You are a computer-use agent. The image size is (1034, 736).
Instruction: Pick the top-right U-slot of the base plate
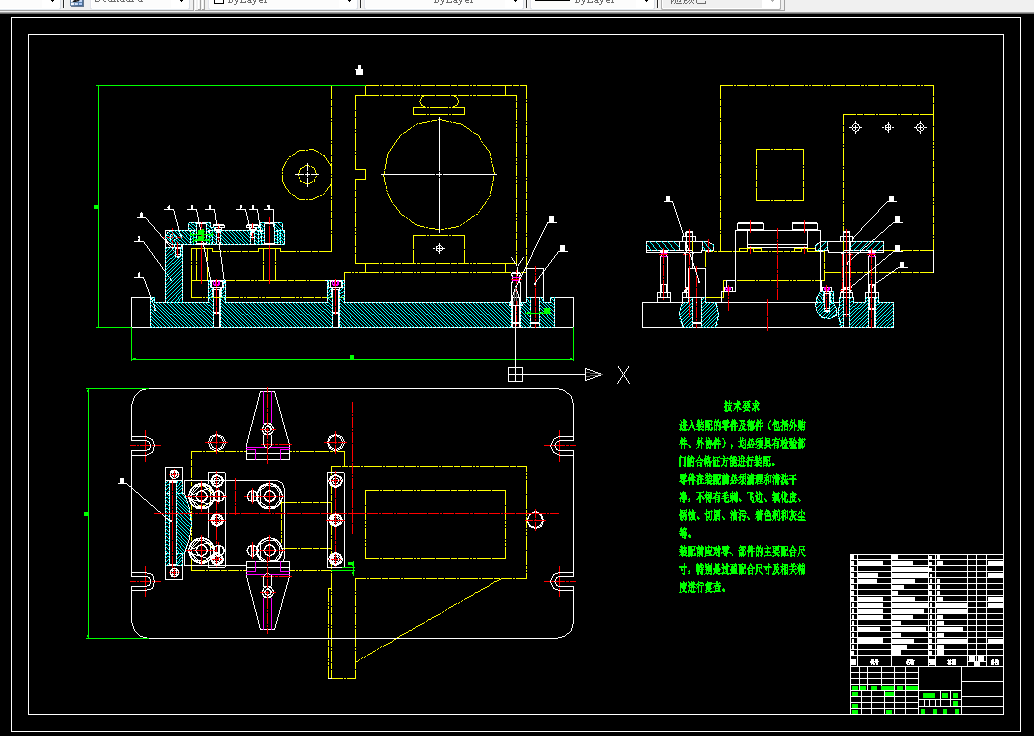(x=562, y=445)
